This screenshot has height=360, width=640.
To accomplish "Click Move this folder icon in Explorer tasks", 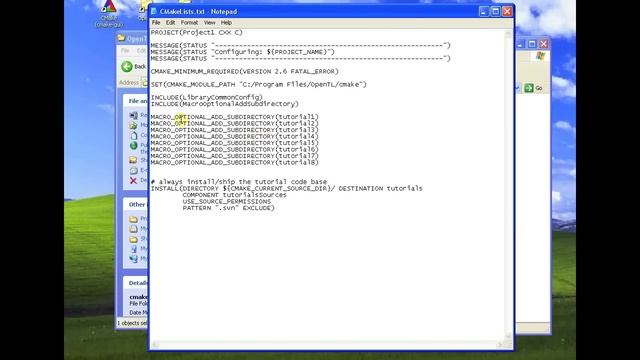I will tap(133, 125).
